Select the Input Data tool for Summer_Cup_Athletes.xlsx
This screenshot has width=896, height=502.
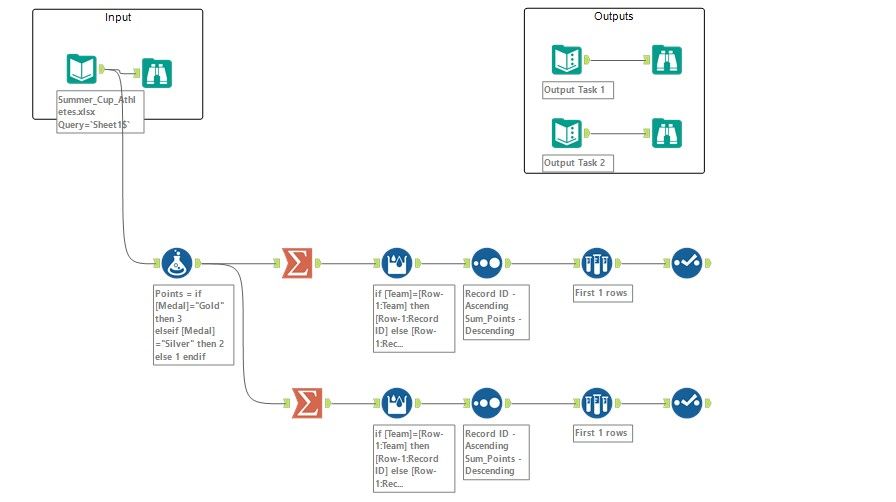click(81, 69)
